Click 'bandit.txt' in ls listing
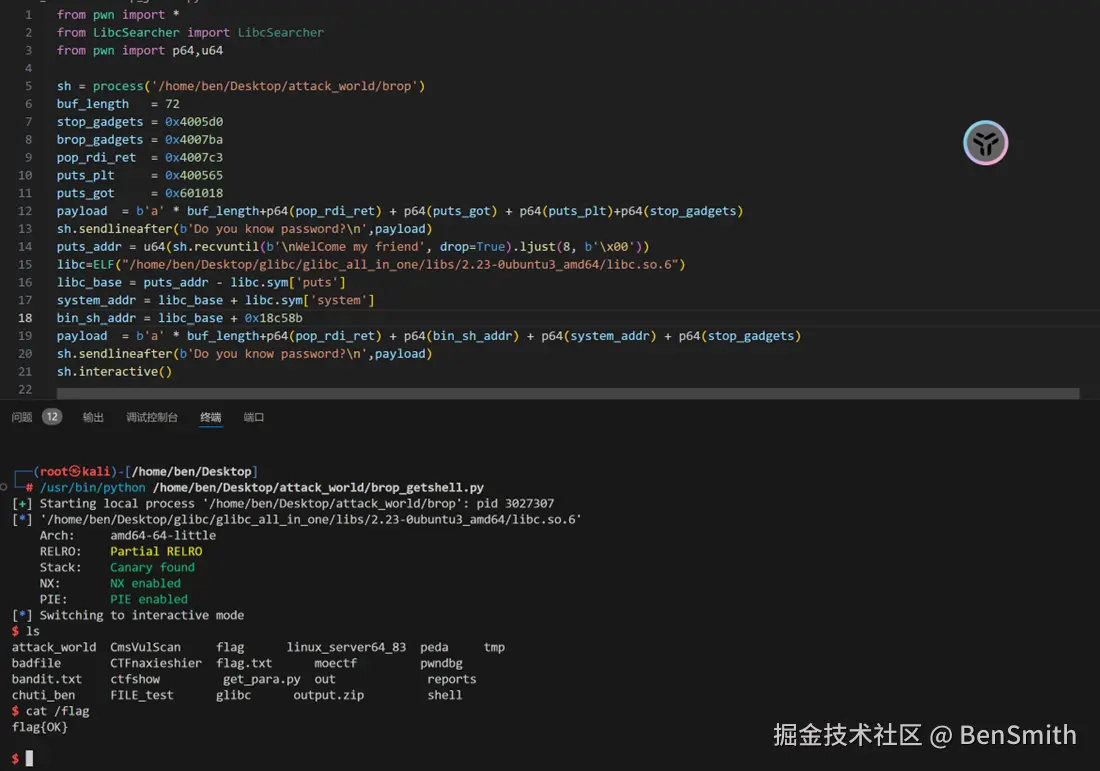This screenshot has width=1100, height=771. tap(47, 679)
